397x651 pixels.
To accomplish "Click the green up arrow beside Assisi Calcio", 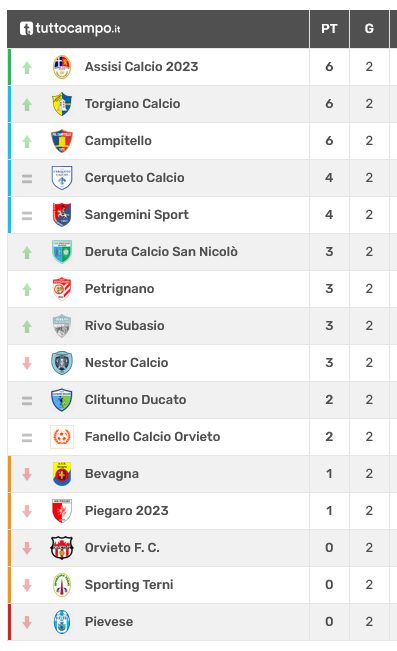I will pyautogui.click(x=27, y=67).
